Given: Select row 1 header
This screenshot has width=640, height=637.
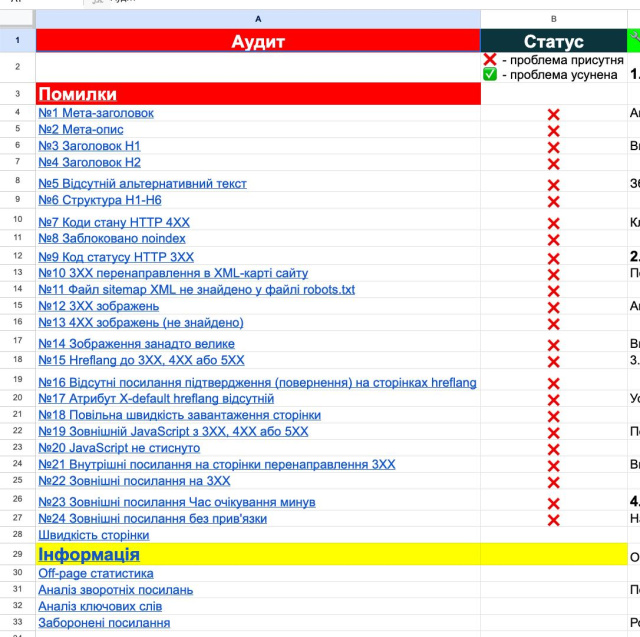Looking at the screenshot, I should (x=18, y=40).
